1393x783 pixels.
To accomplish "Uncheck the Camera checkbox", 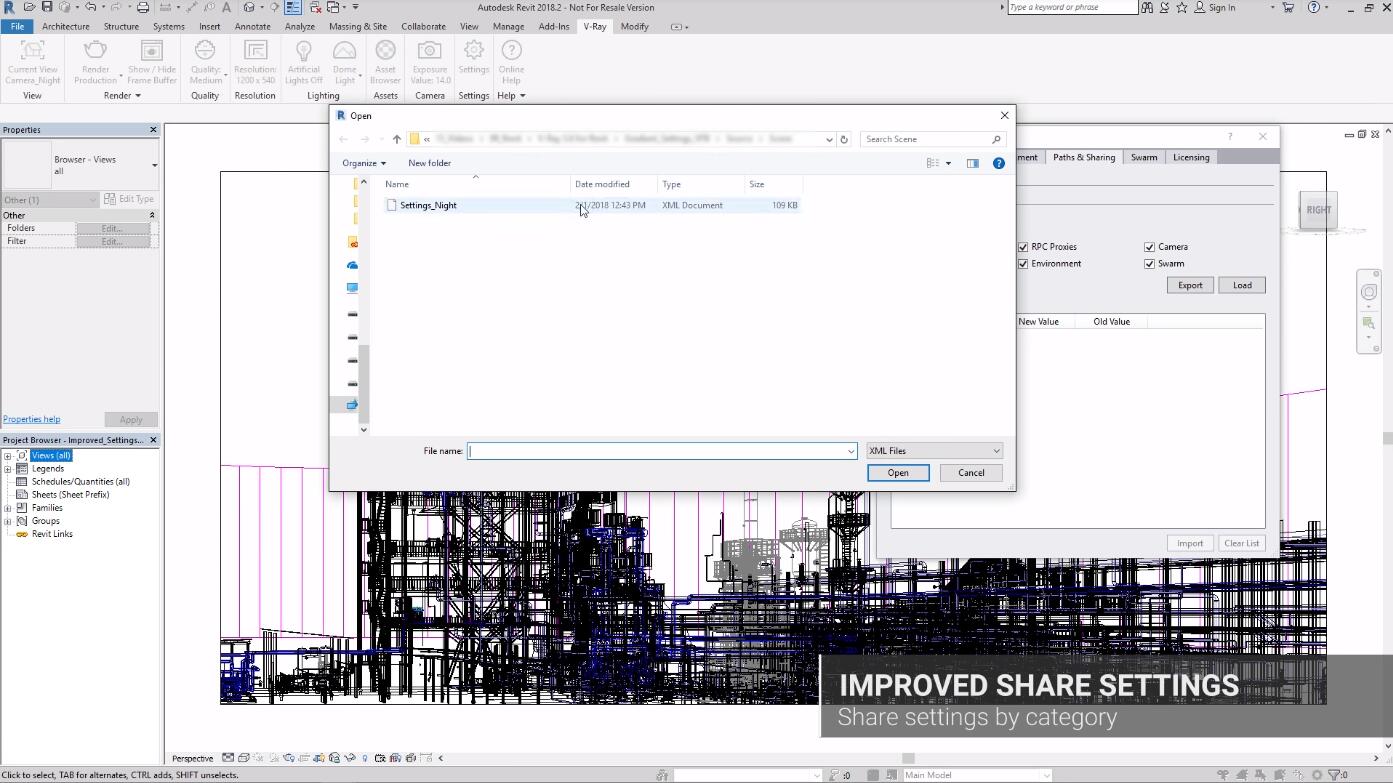I will pos(1149,247).
